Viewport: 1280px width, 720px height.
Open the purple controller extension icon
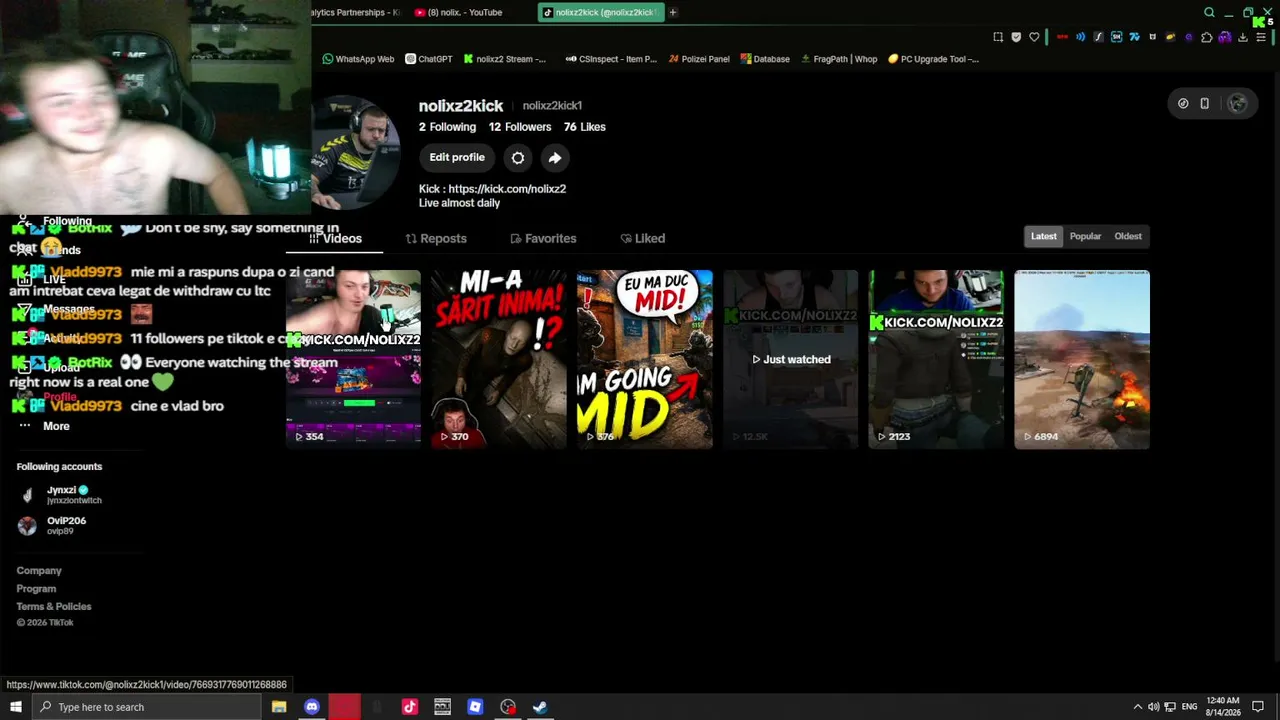click(x=1225, y=37)
